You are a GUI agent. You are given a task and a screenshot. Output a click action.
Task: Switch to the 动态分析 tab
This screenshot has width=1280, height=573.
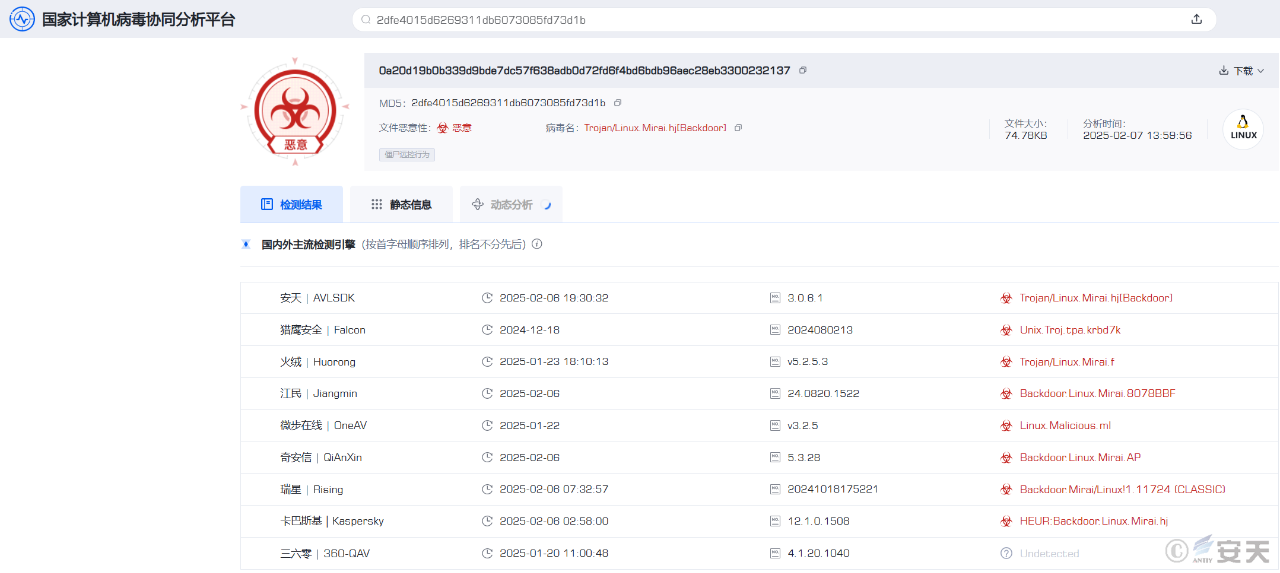click(511, 204)
